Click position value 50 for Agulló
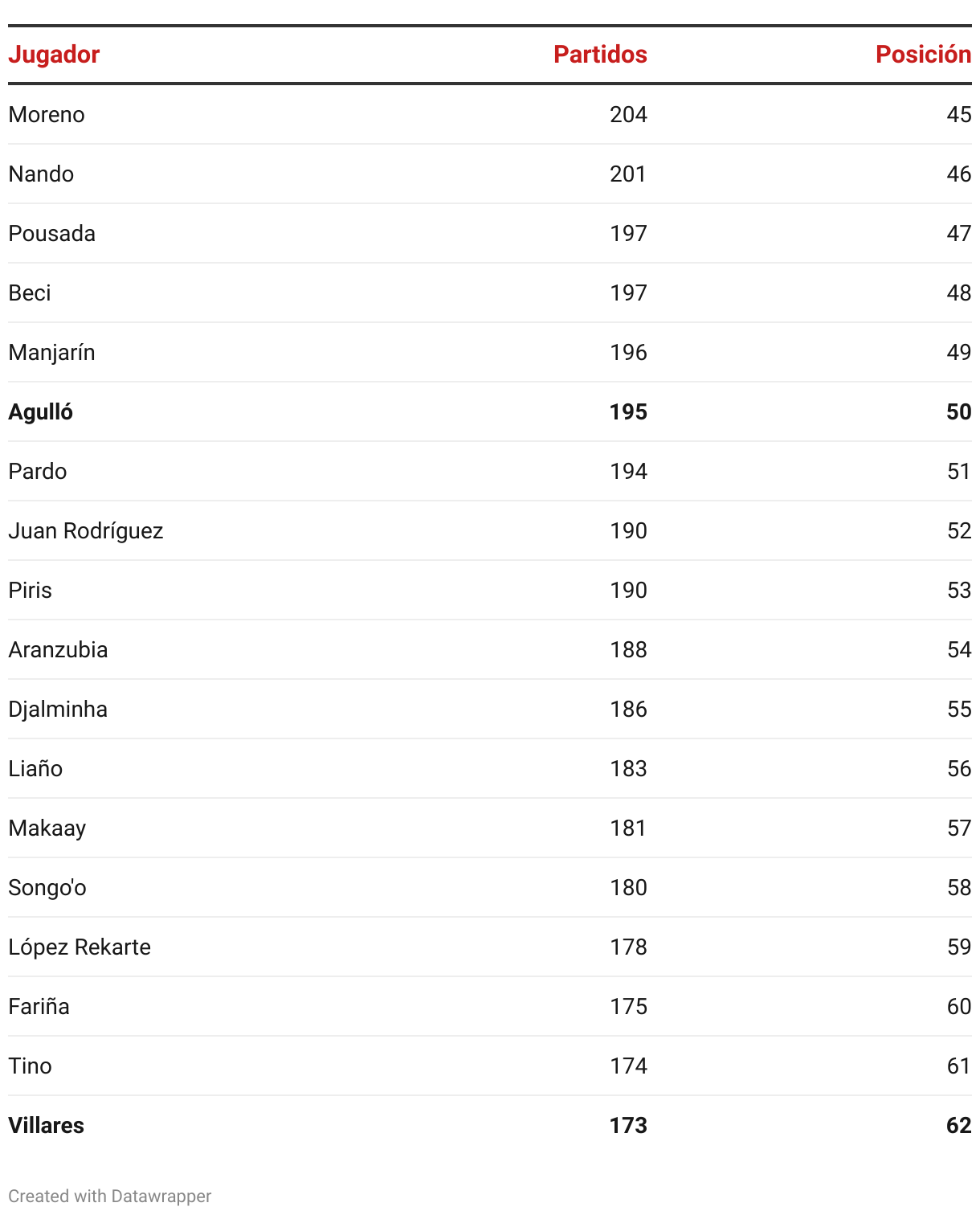 click(959, 412)
